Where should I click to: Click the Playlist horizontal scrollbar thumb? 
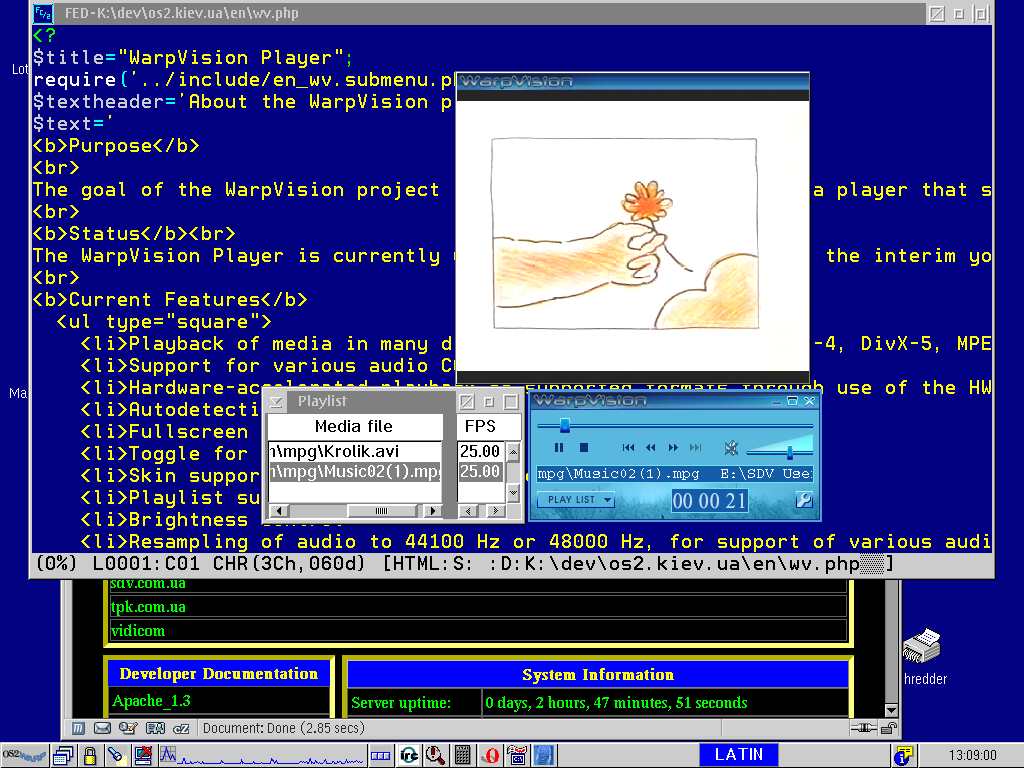point(382,511)
